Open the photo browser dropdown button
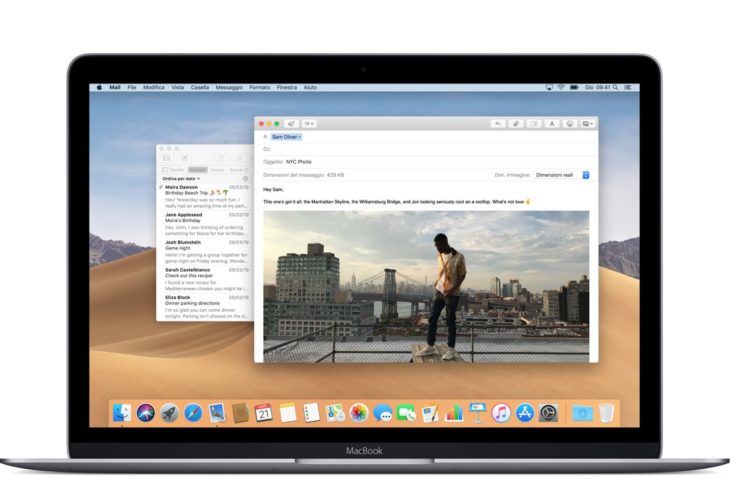This screenshot has width=741, height=486. click(587, 124)
